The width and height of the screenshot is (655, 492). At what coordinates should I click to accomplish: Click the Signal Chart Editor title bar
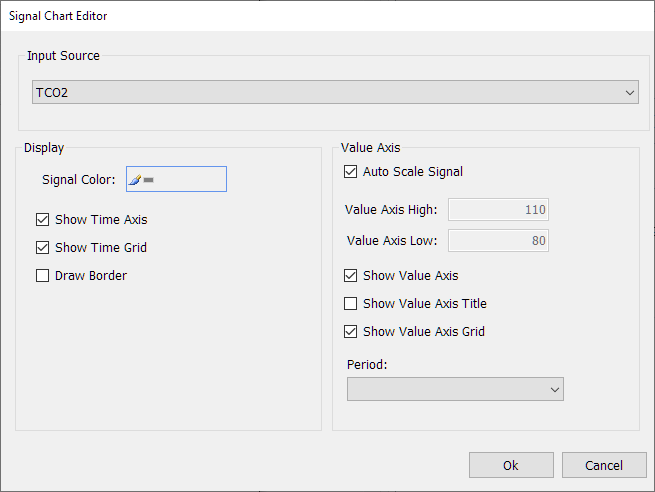click(328, 16)
